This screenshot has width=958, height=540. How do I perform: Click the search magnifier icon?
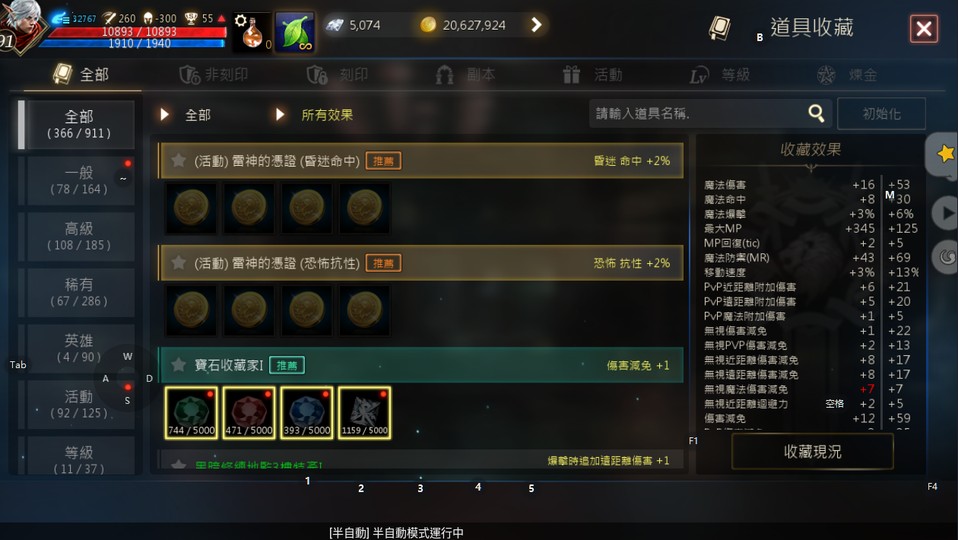pyautogui.click(x=816, y=113)
